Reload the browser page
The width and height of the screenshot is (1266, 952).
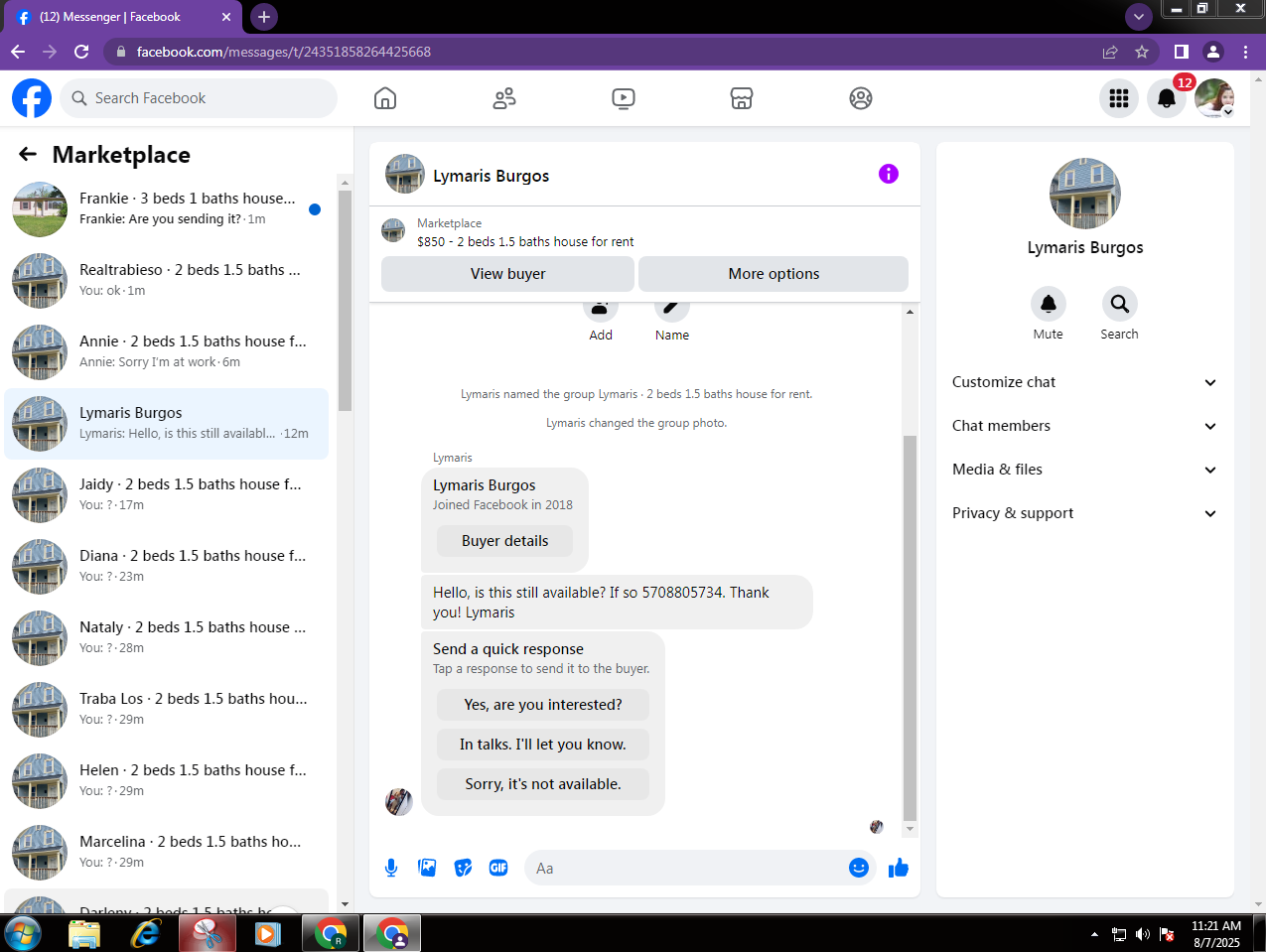tap(81, 52)
